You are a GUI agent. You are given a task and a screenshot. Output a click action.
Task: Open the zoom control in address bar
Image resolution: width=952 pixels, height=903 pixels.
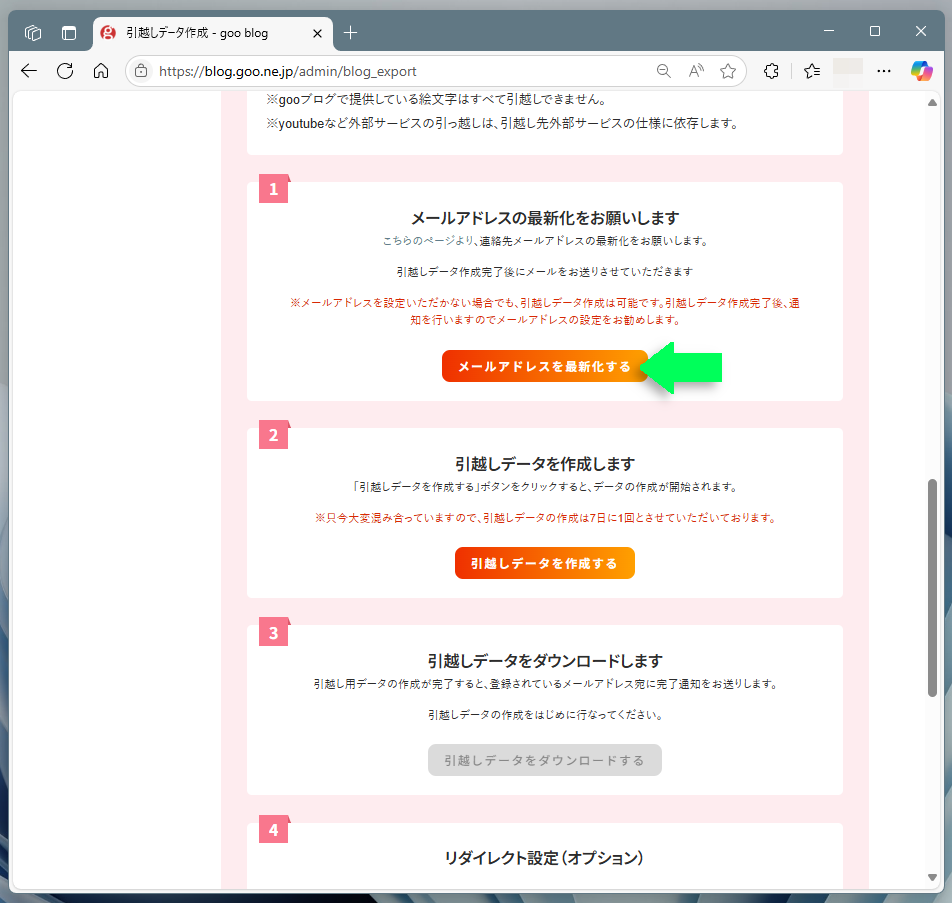[x=663, y=71]
